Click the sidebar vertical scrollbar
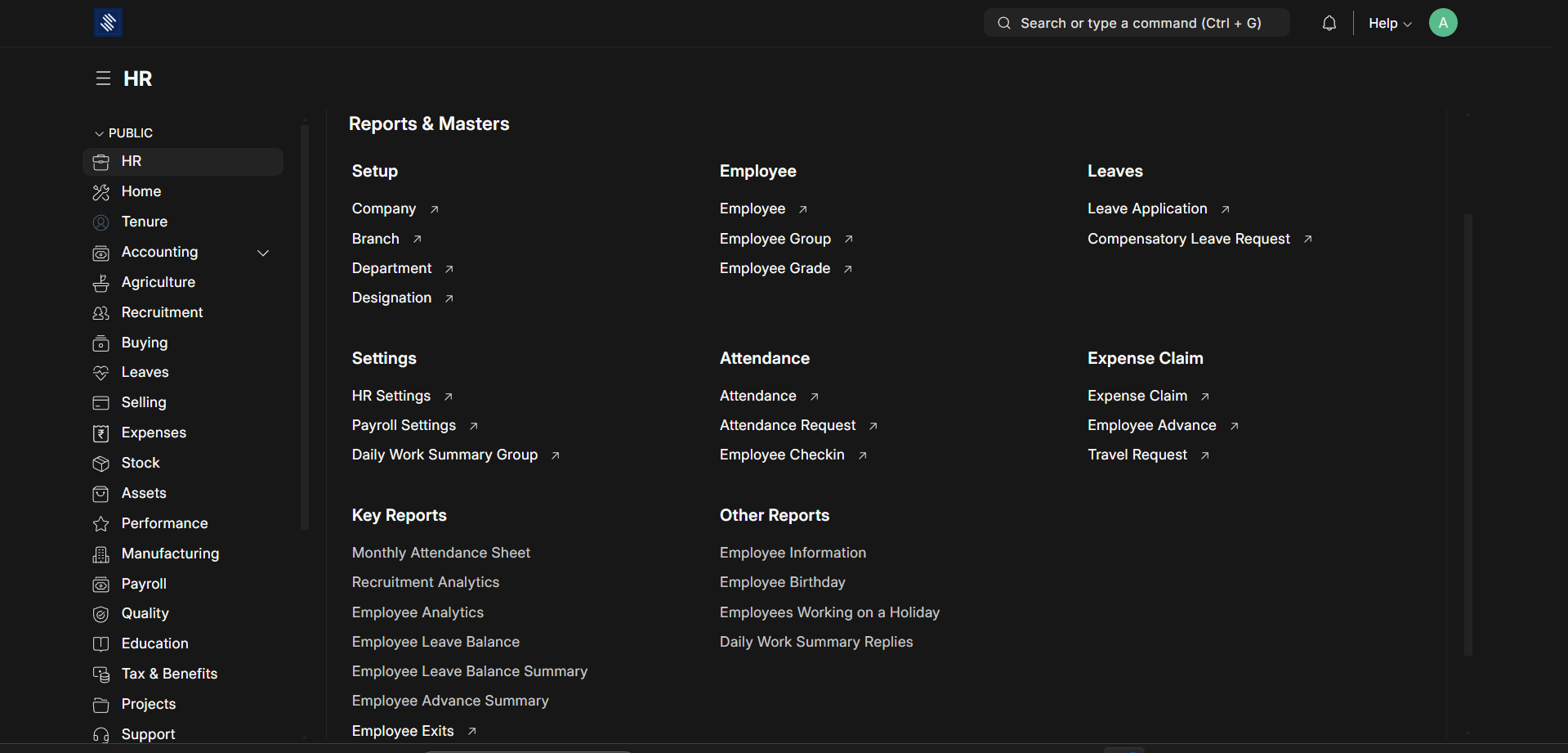The height and width of the screenshot is (753, 1568). (305, 327)
